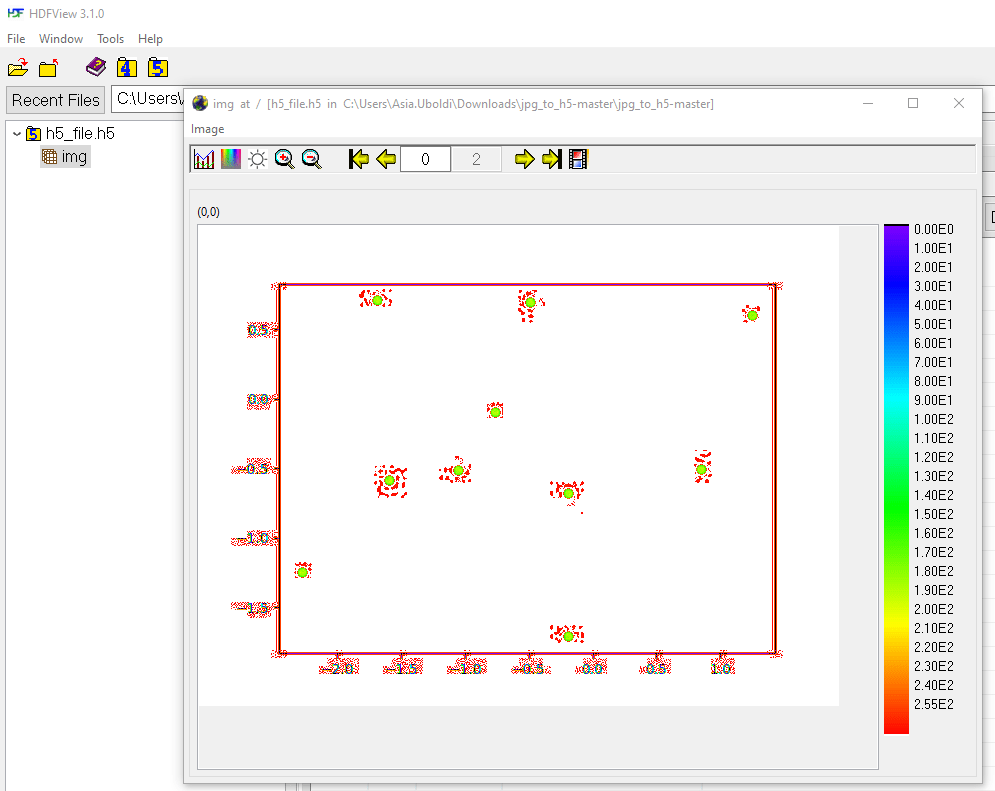Click the HDF5 library version icon
995x791 pixels.
(x=157, y=67)
